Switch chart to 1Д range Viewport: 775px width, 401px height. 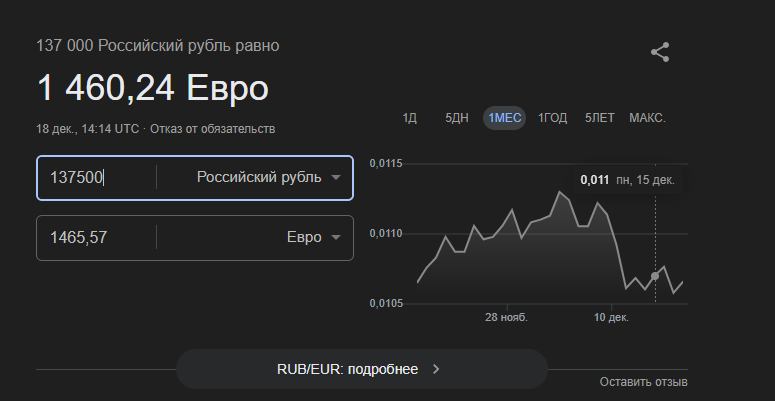tap(409, 118)
